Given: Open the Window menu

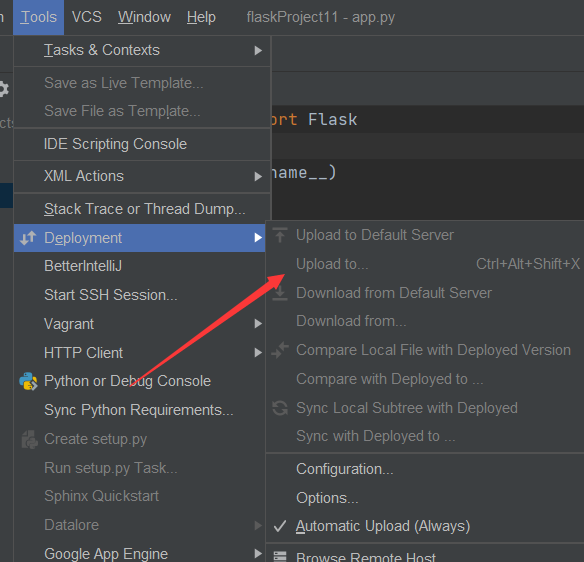Looking at the screenshot, I should 144,17.
